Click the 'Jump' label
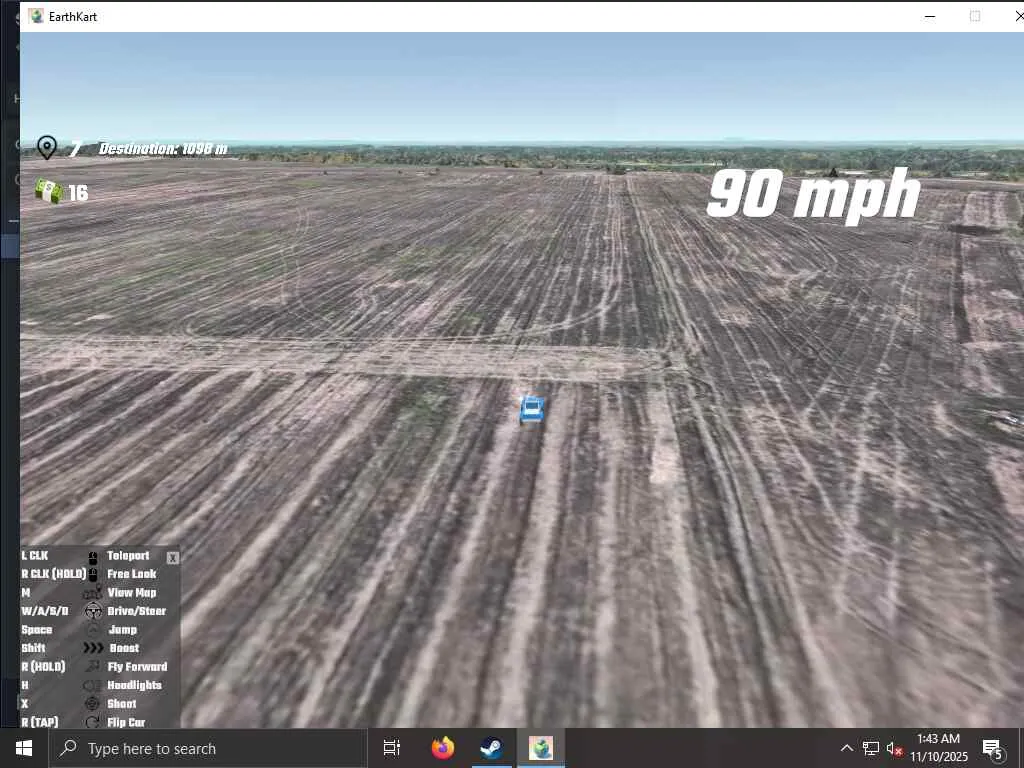 (123, 630)
